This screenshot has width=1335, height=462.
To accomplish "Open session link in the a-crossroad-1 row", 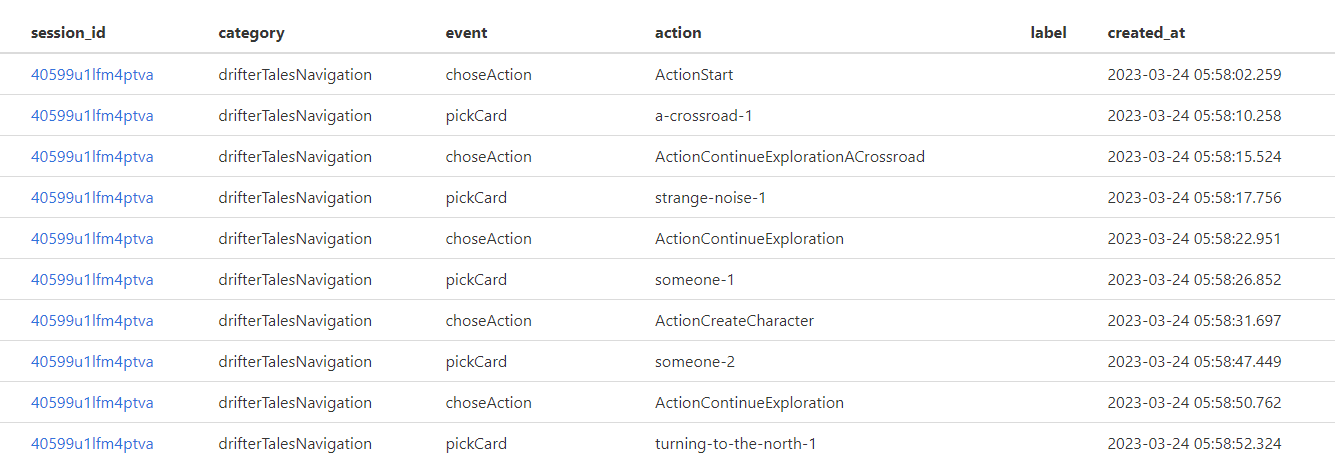I will coord(92,115).
